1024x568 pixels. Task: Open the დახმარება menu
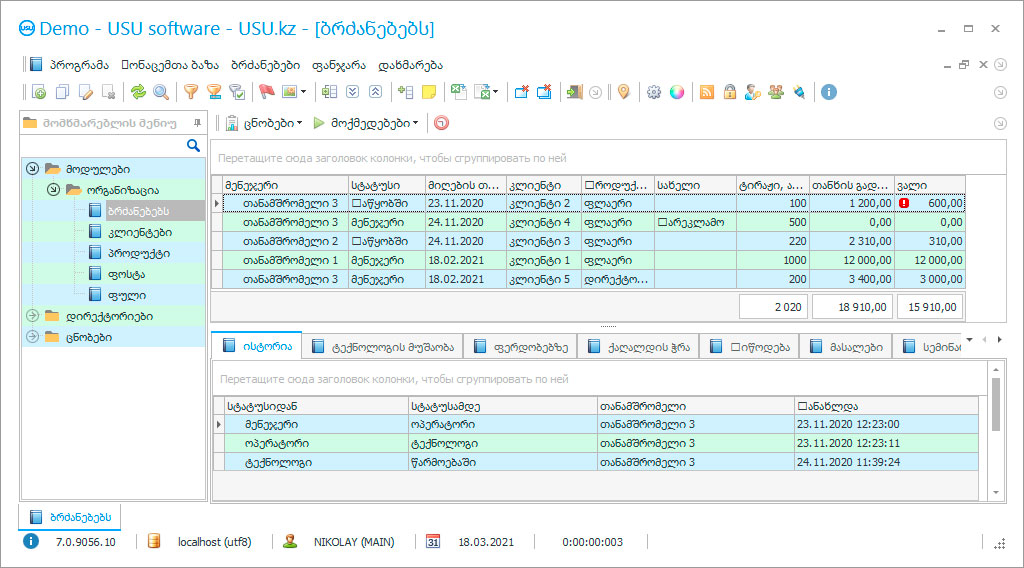tap(410, 65)
